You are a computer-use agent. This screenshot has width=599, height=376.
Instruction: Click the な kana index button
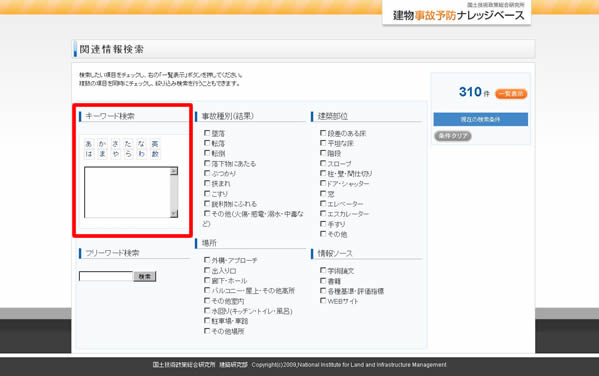point(142,144)
